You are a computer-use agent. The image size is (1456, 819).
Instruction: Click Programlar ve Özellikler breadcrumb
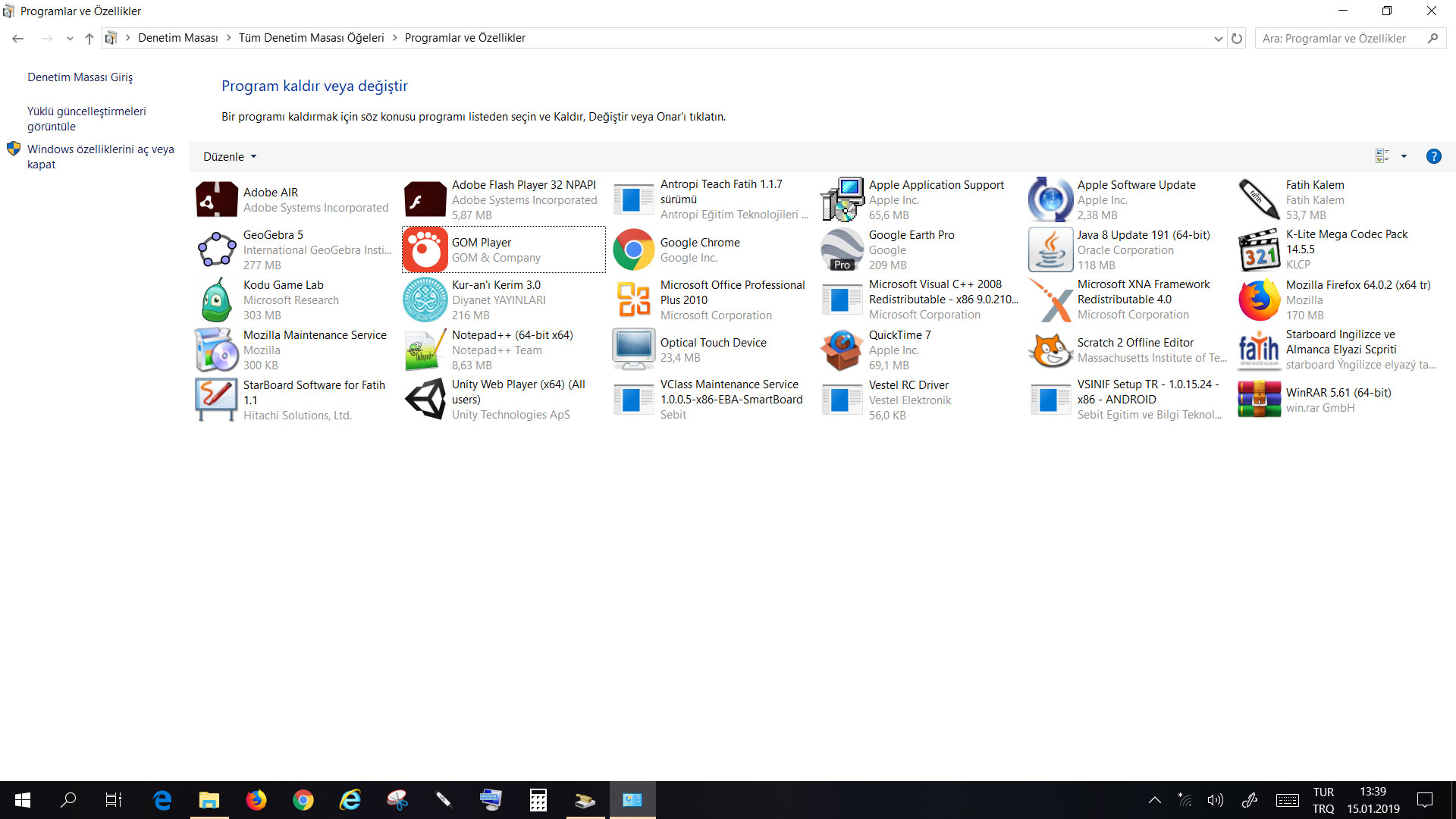tap(465, 38)
